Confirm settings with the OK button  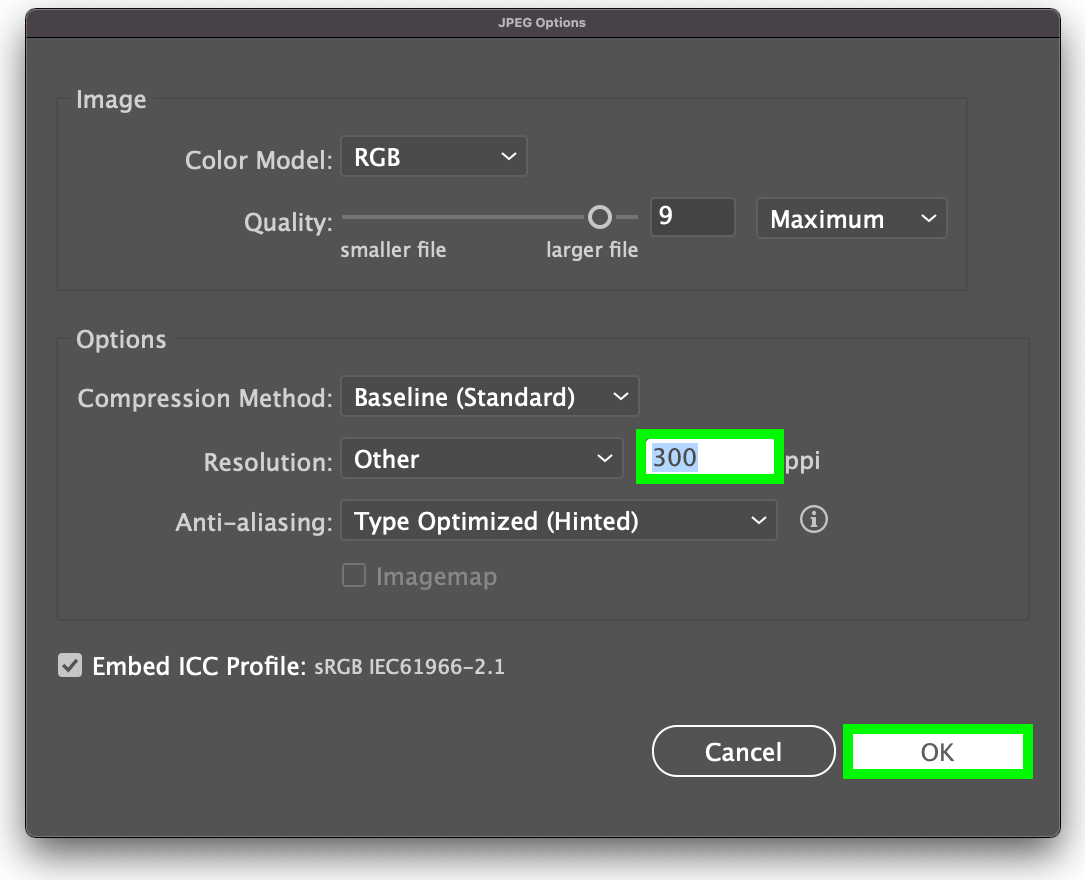tap(936, 751)
